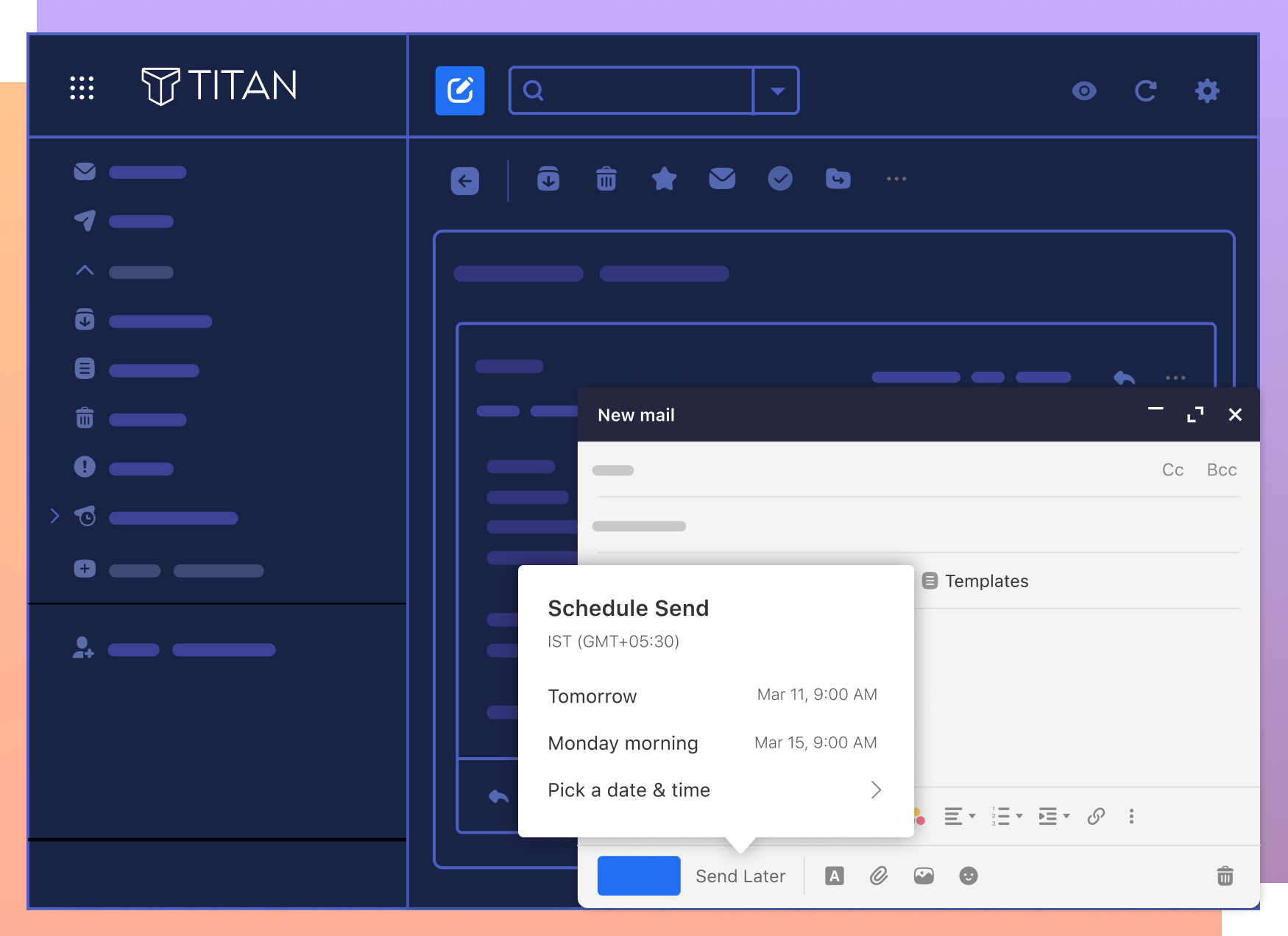Move the email to a folder

(x=838, y=179)
